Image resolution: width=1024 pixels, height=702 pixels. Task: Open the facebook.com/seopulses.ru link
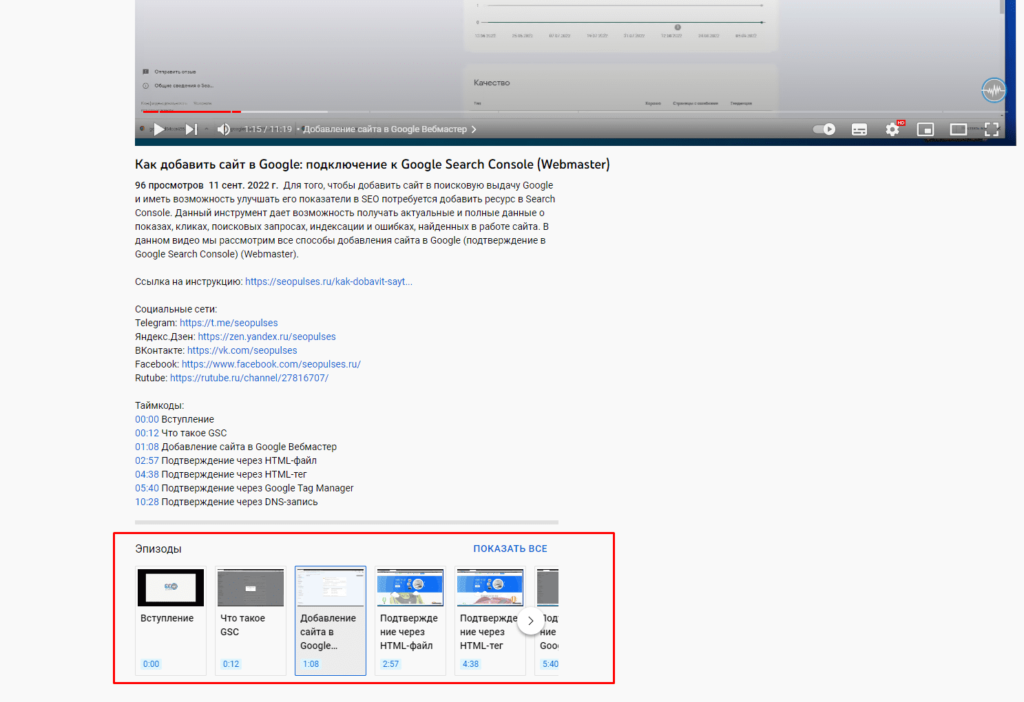pos(271,364)
